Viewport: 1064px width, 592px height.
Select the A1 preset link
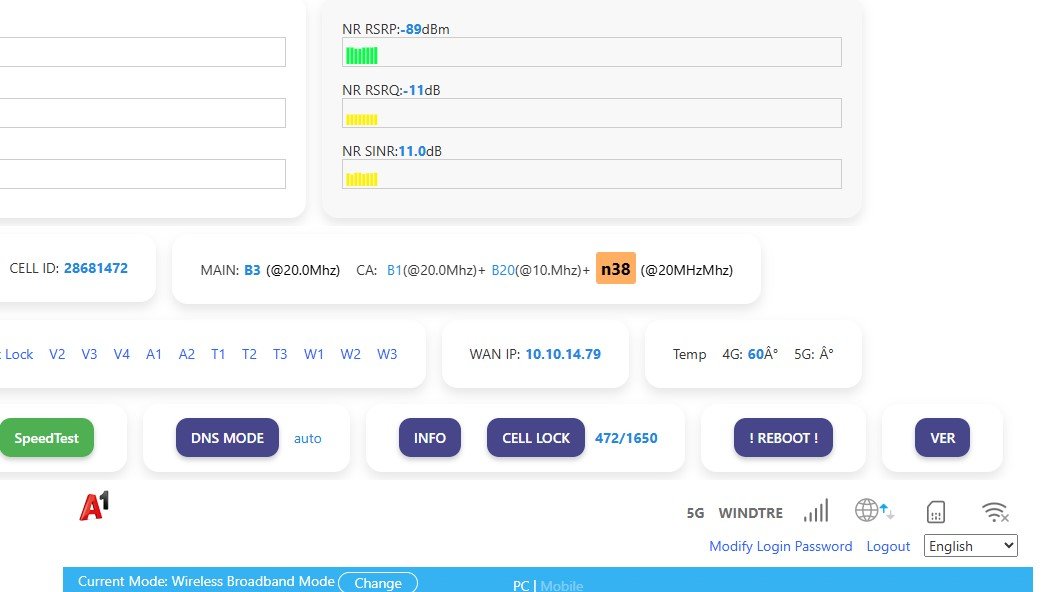[x=154, y=354]
